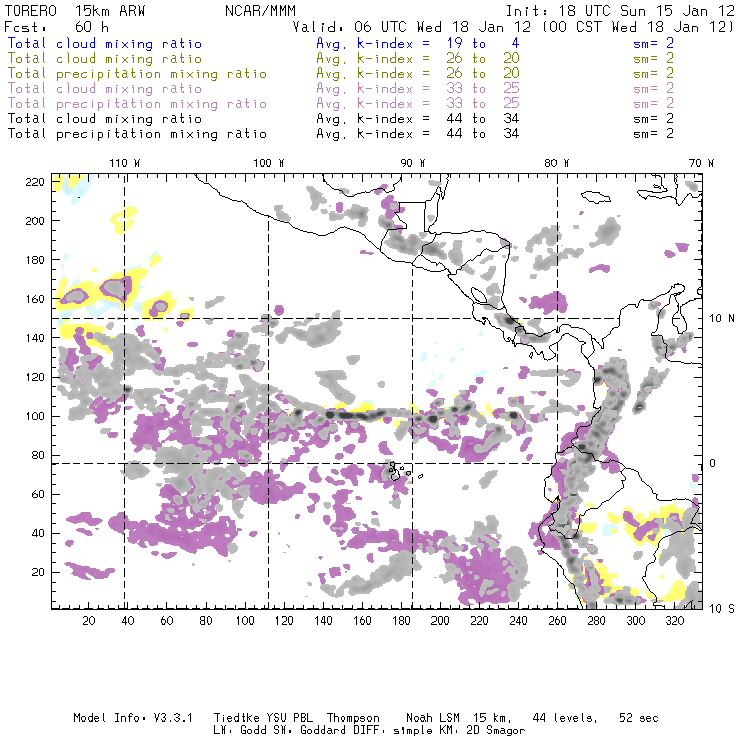
Task: Click the 'Thompson' microphysics label
Action: point(353,718)
